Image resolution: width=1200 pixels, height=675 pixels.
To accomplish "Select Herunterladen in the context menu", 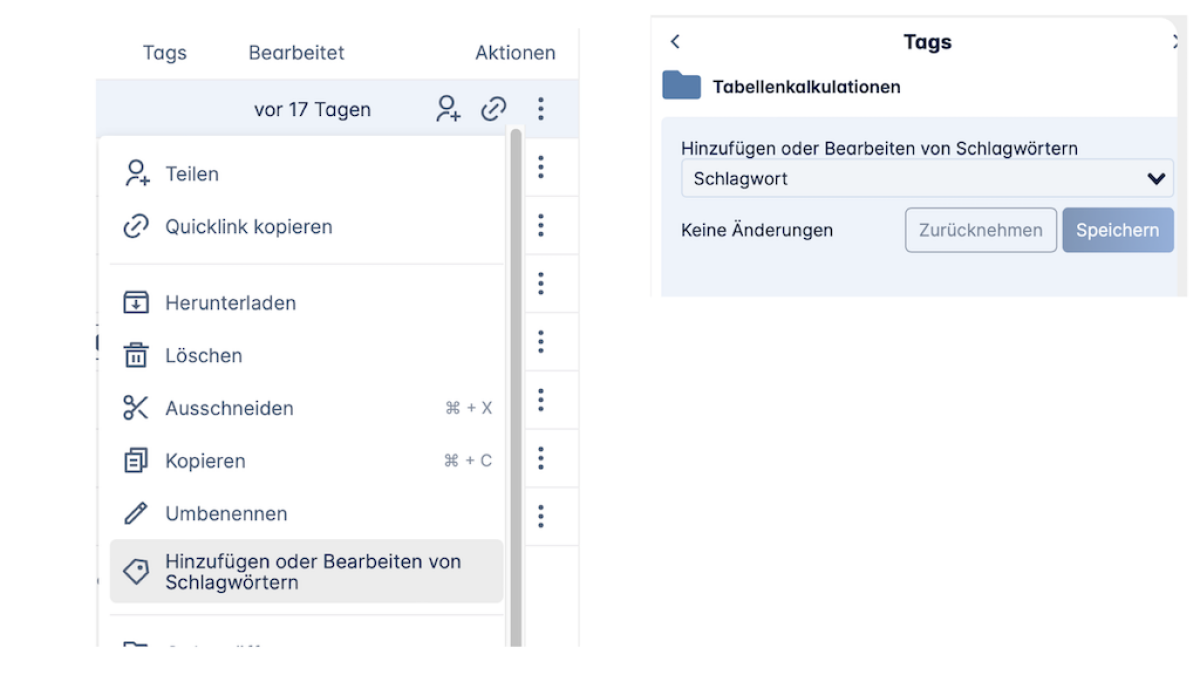I will pyautogui.click(x=230, y=303).
